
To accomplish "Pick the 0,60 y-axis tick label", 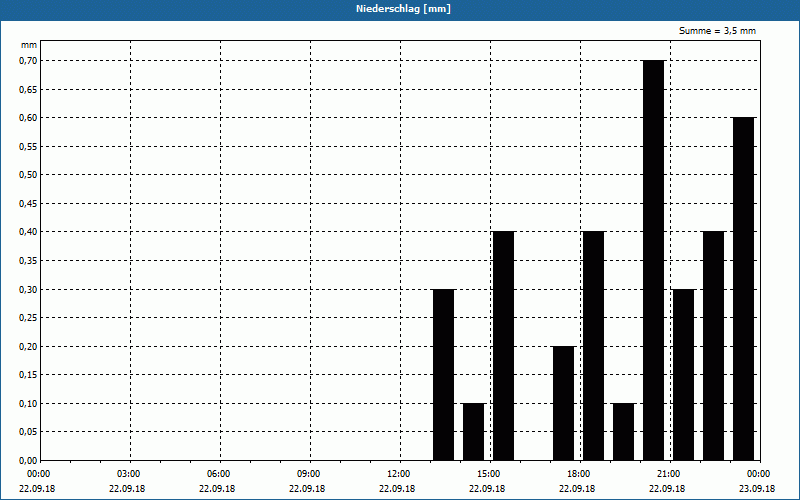I will click(x=28, y=118).
